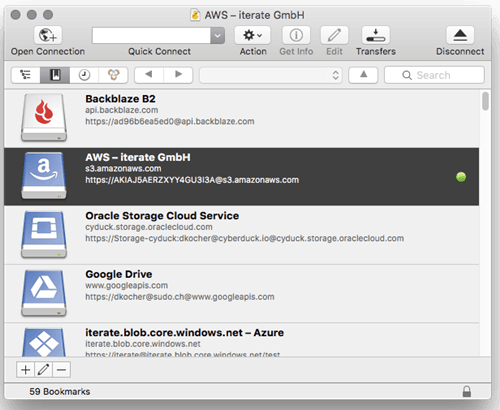
Task: Go back with the left arrow
Action: click(149, 75)
